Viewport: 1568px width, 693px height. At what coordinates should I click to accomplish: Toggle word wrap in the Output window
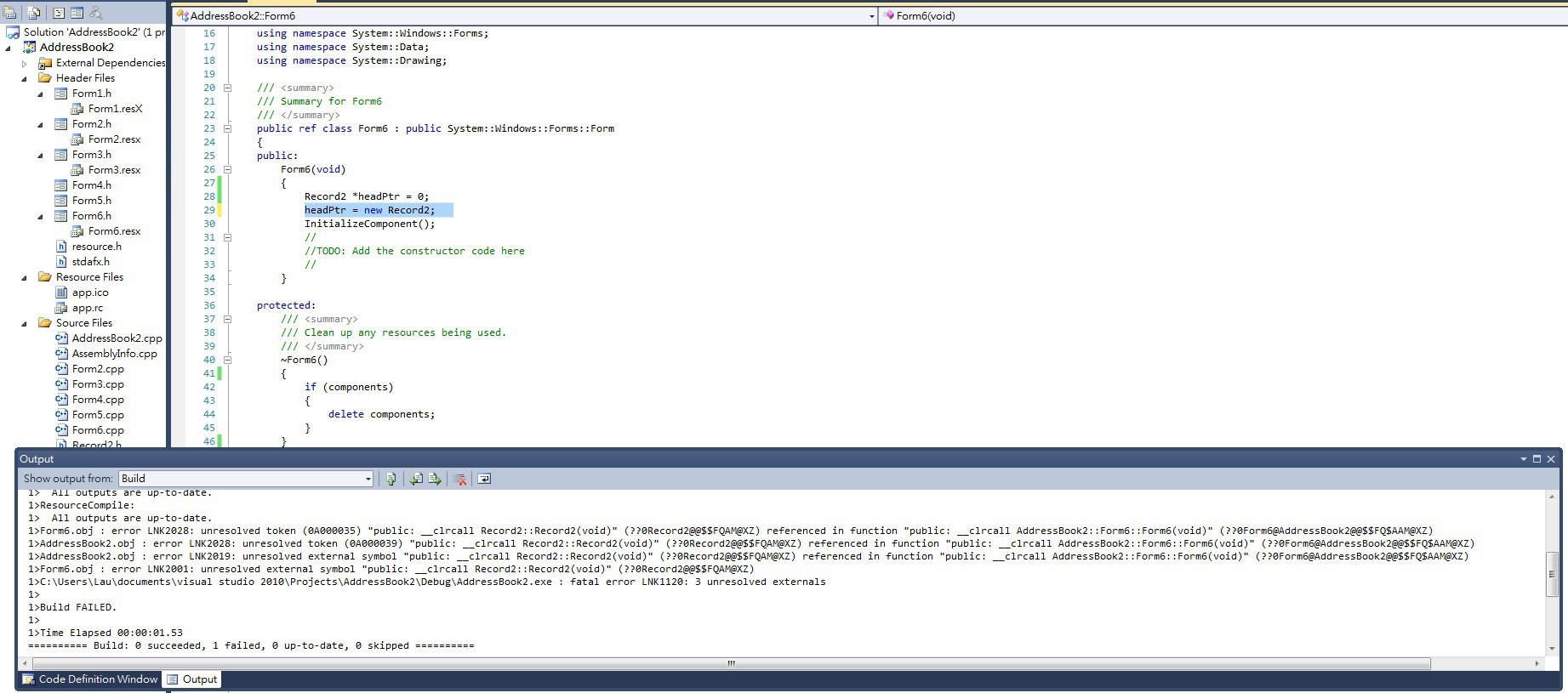click(x=484, y=479)
